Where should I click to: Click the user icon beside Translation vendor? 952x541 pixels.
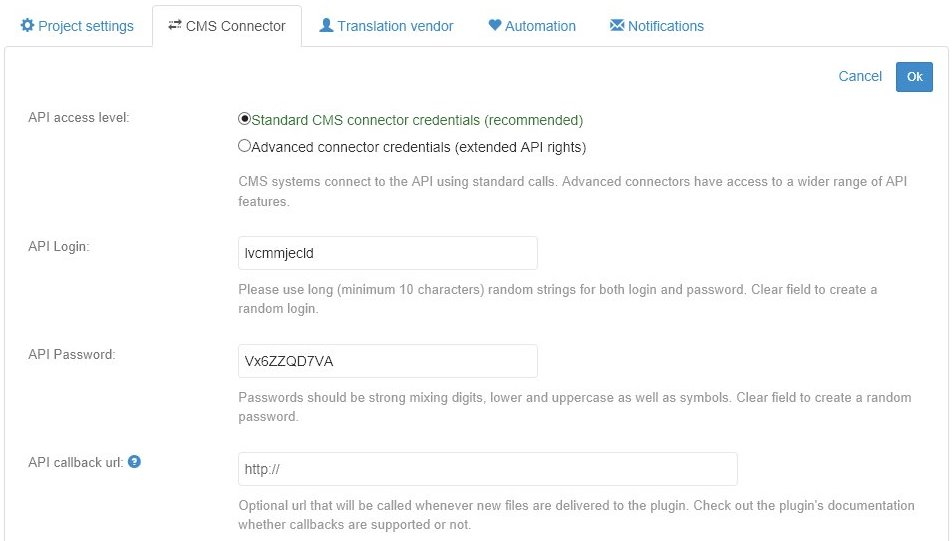(x=326, y=26)
